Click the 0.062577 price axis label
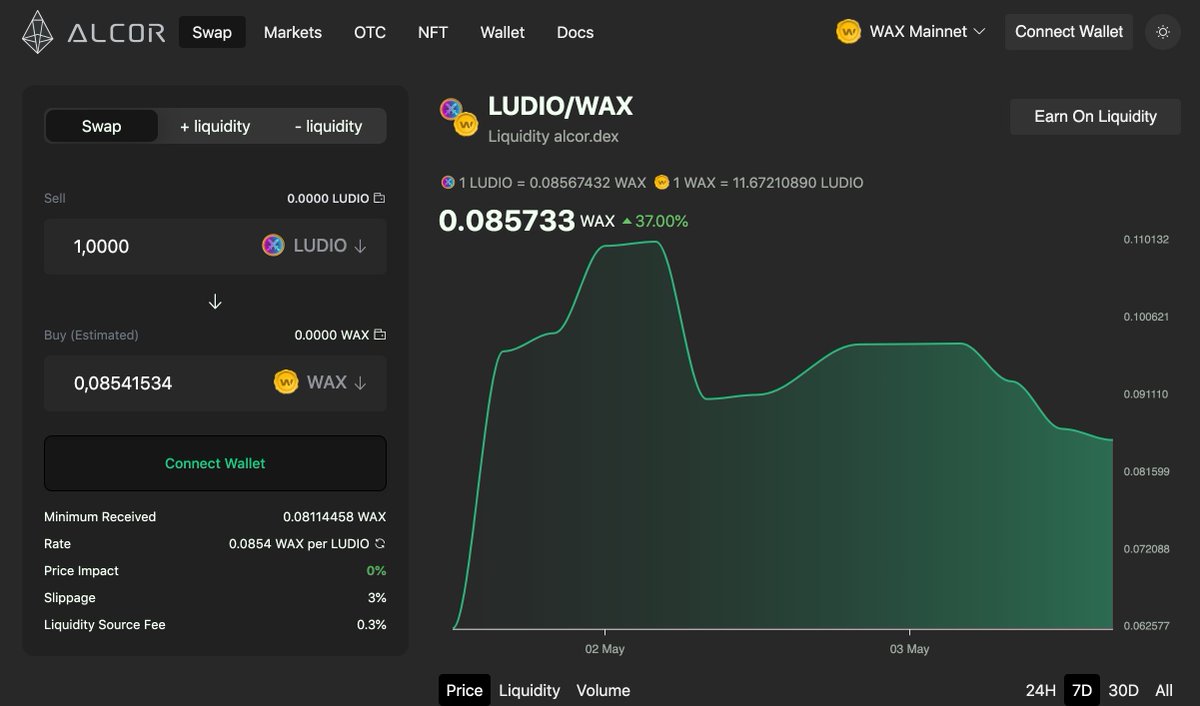This screenshot has width=1200, height=706. (x=1146, y=626)
